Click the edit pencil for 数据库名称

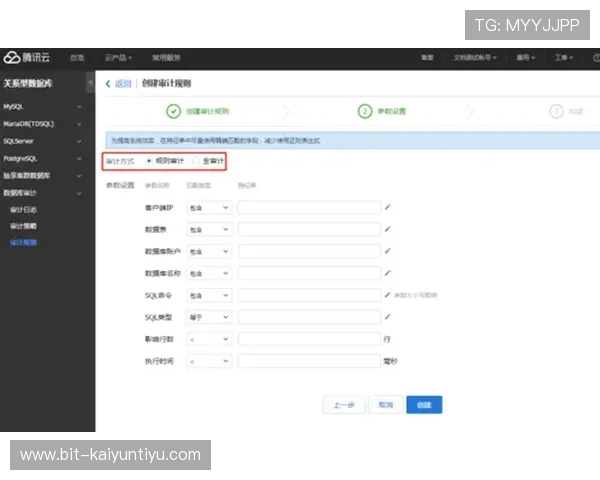388,273
